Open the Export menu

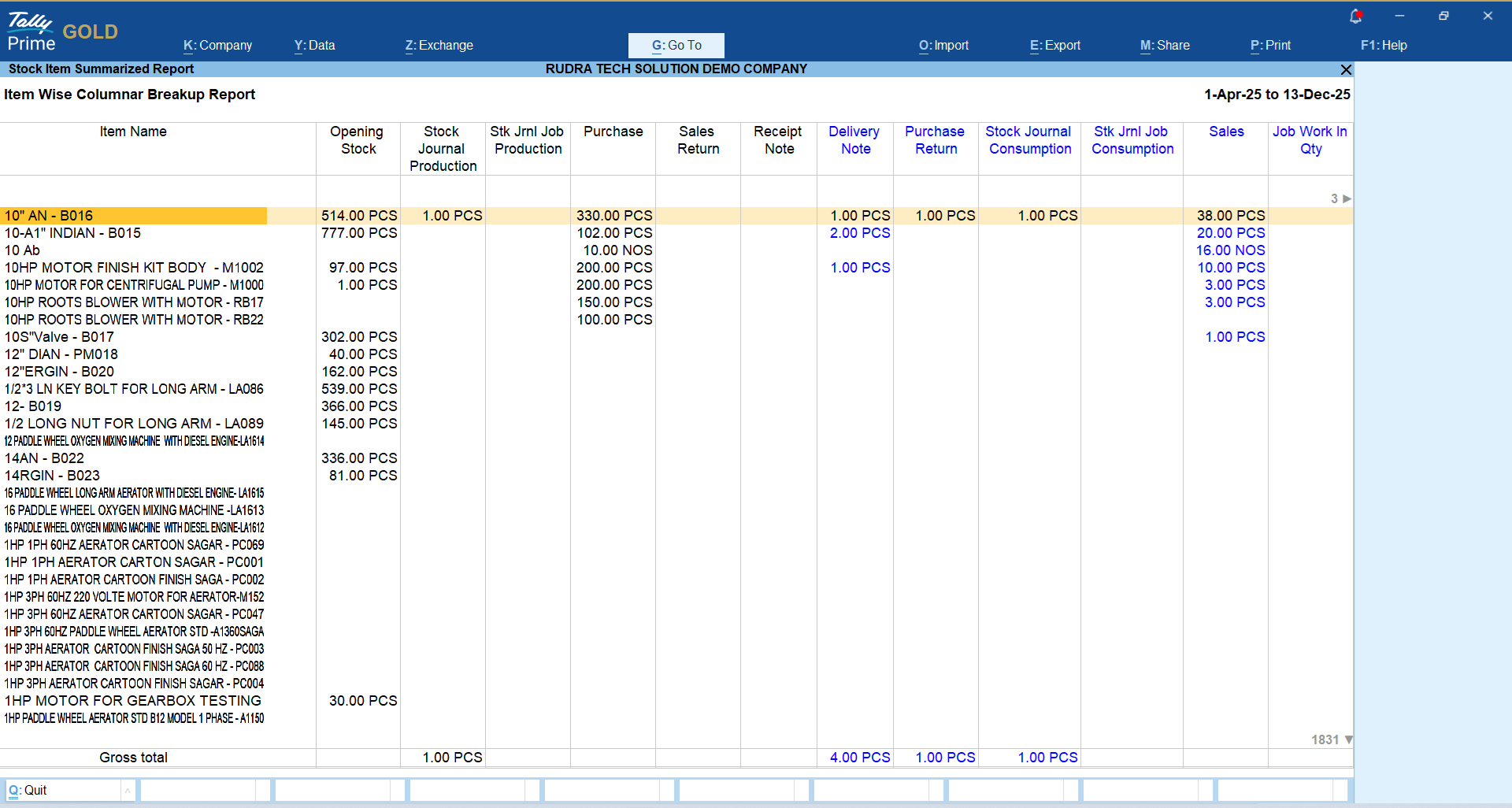pyautogui.click(x=1054, y=46)
